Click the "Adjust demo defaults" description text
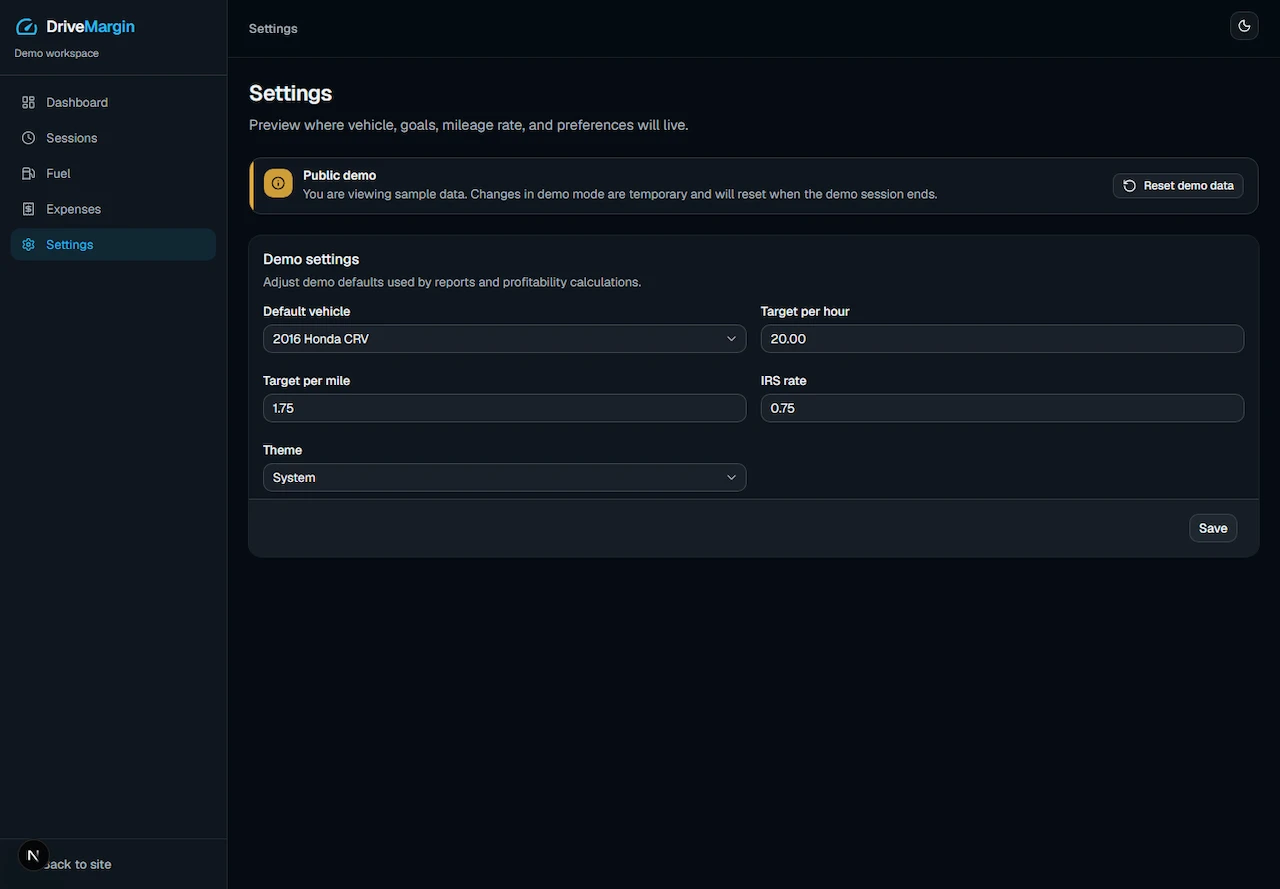 point(452,282)
